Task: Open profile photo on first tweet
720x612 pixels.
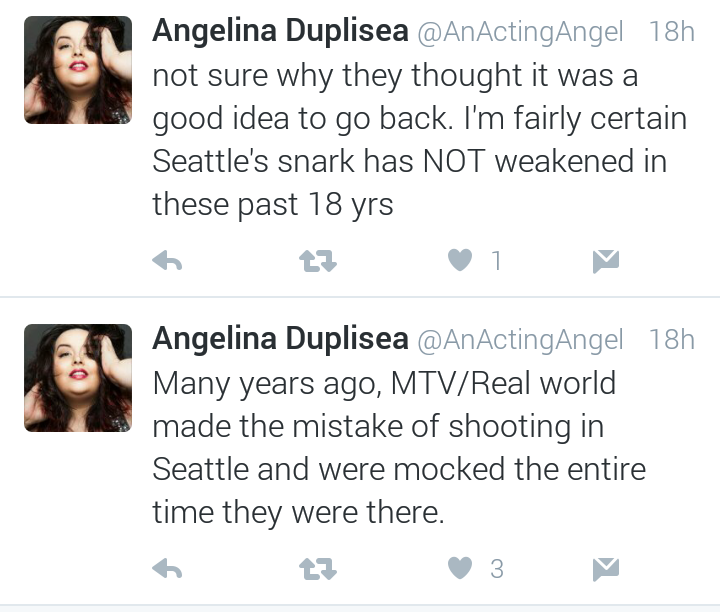Action: (x=78, y=70)
